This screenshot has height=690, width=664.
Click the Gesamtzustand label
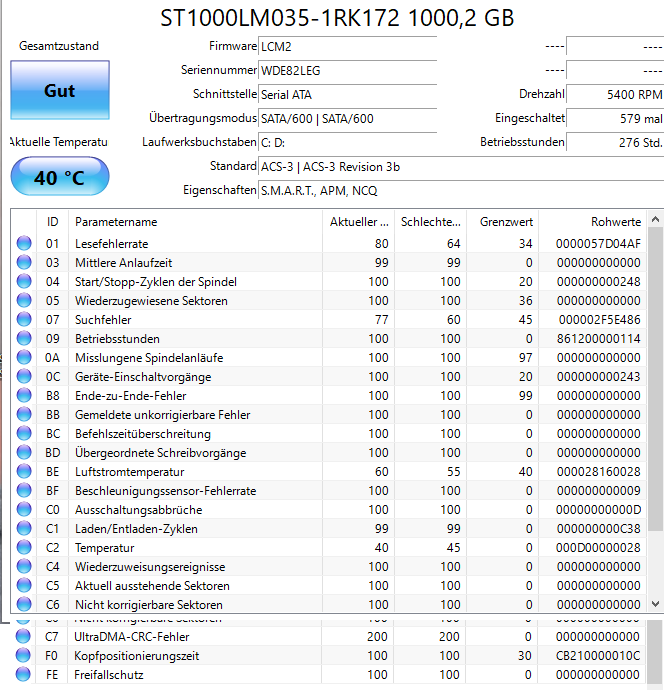(59, 46)
